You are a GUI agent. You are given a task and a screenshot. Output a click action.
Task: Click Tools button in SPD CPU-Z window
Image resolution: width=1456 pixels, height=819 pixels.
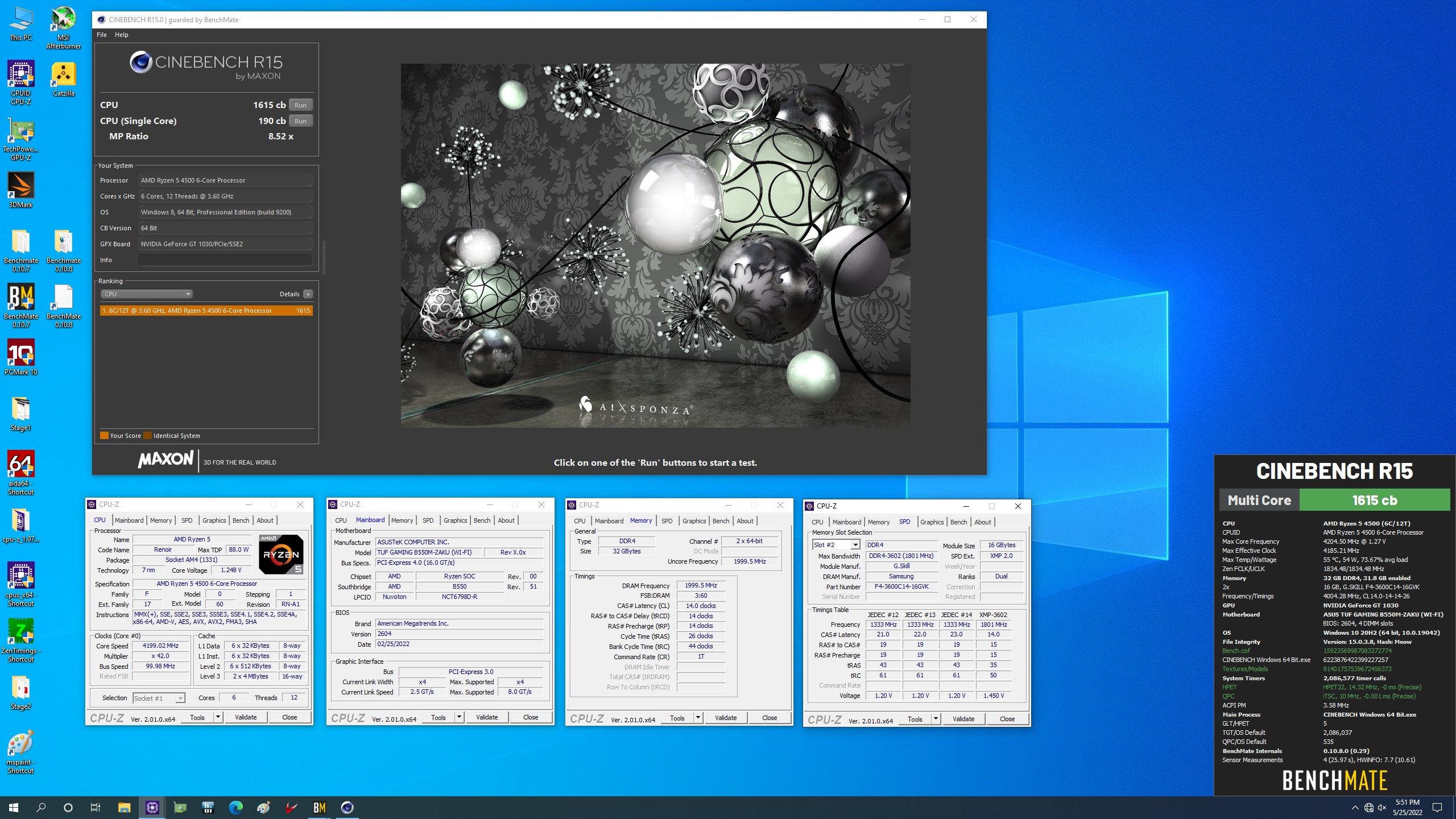(915, 719)
